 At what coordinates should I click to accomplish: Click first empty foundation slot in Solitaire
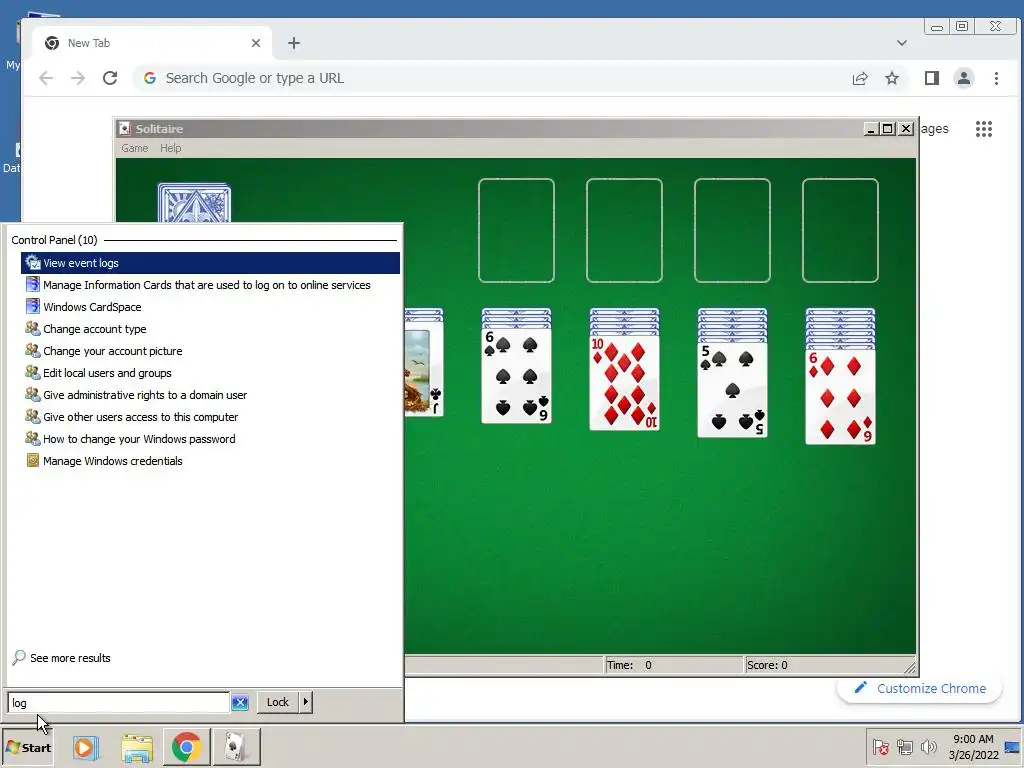517,231
